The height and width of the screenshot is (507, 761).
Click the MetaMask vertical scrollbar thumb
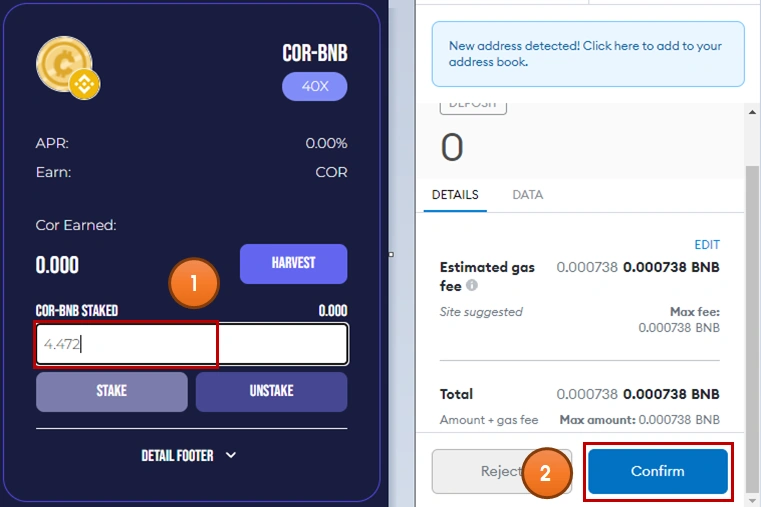pos(752,327)
